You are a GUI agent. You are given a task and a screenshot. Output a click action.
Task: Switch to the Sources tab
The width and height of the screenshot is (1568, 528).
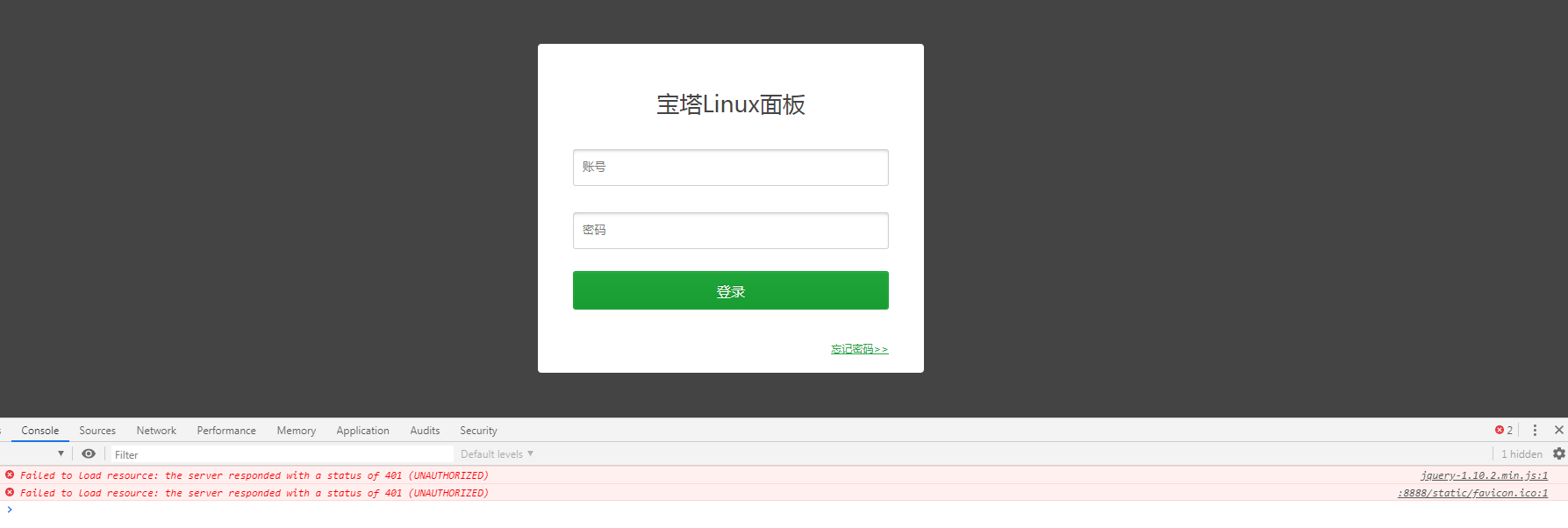[97, 431]
